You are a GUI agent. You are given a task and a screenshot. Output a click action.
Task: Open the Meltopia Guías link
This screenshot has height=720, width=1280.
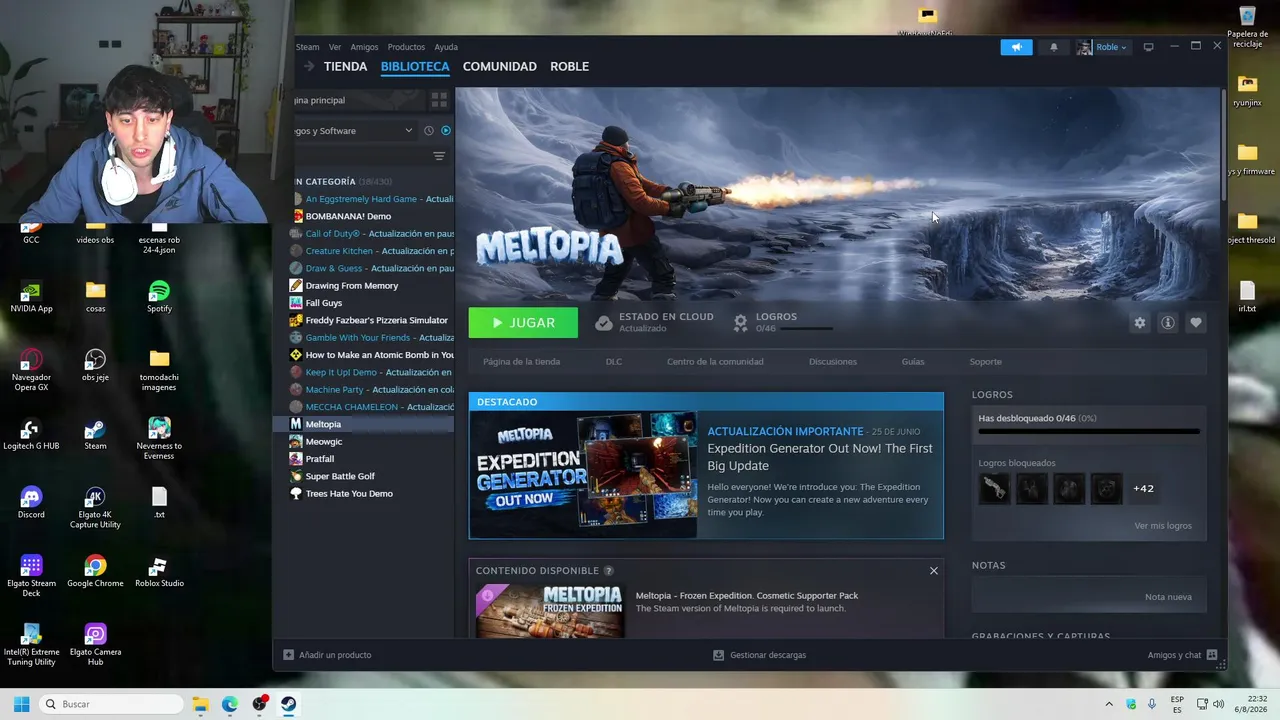[913, 362]
